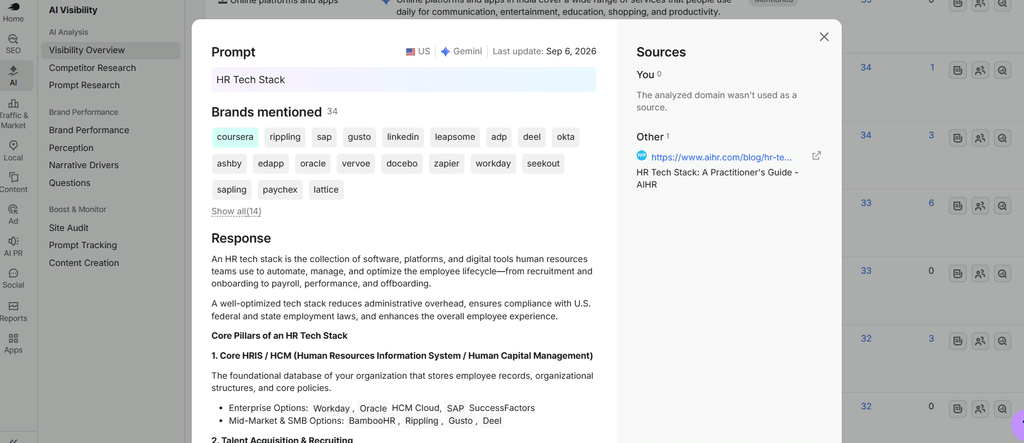Select the gusto brand tag
This screenshot has height=443, width=1024.
[359, 137]
